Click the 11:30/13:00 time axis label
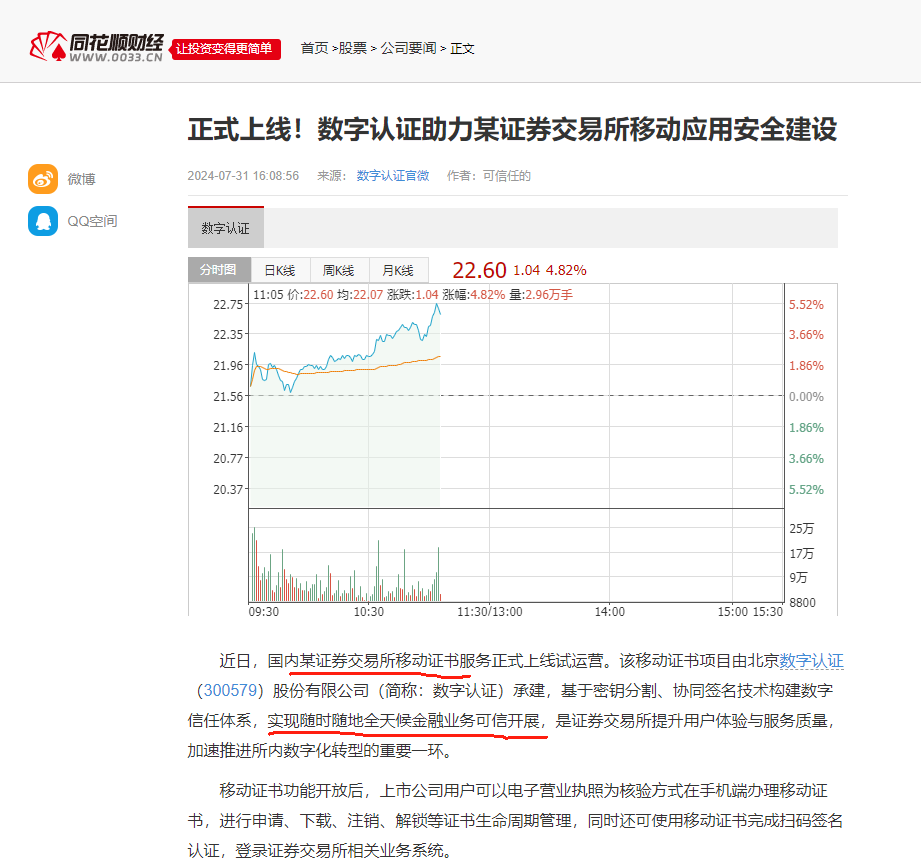This screenshot has height=862, width=921. pyautogui.click(x=490, y=612)
